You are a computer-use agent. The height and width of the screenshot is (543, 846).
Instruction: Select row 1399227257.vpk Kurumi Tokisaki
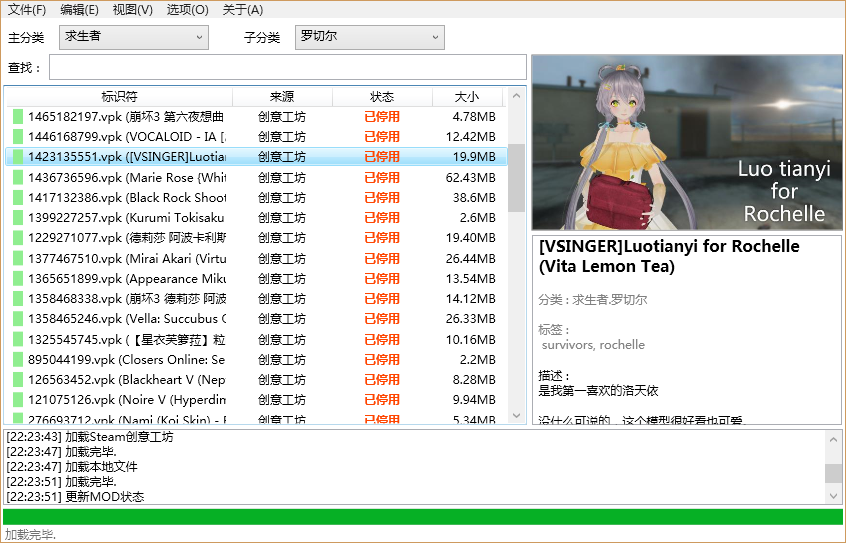click(256, 218)
